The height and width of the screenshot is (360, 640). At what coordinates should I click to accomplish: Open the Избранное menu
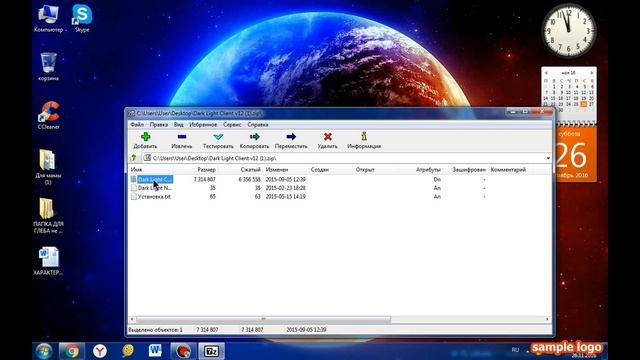point(203,124)
